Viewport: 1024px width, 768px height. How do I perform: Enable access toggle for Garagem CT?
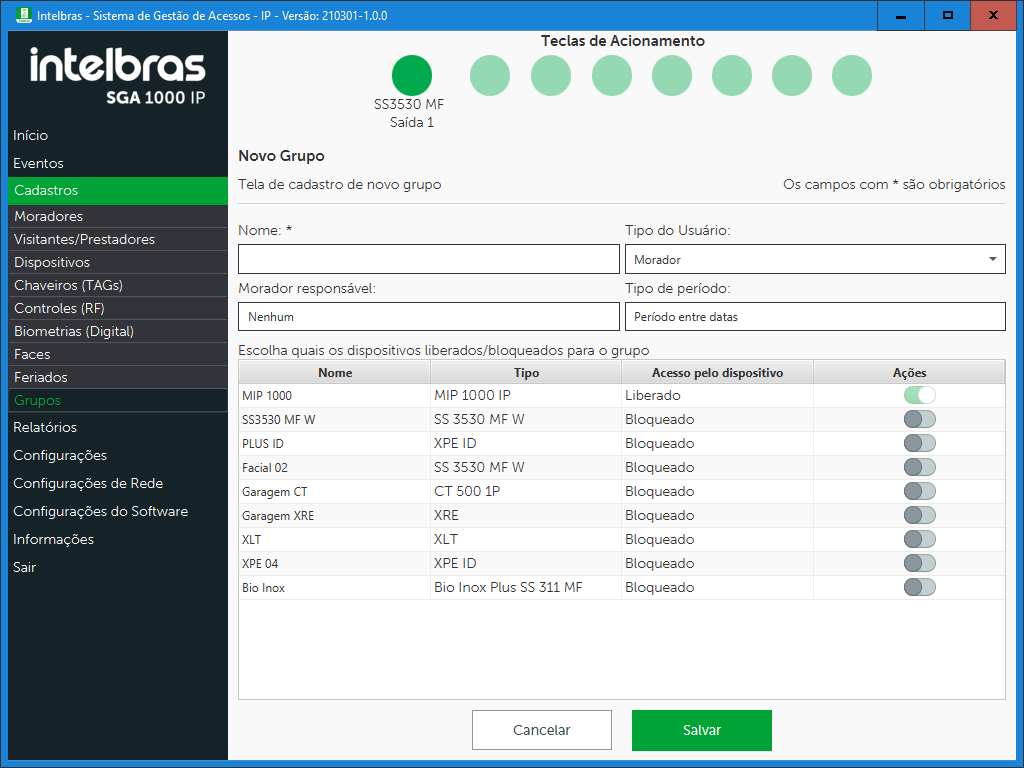coord(919,491)
